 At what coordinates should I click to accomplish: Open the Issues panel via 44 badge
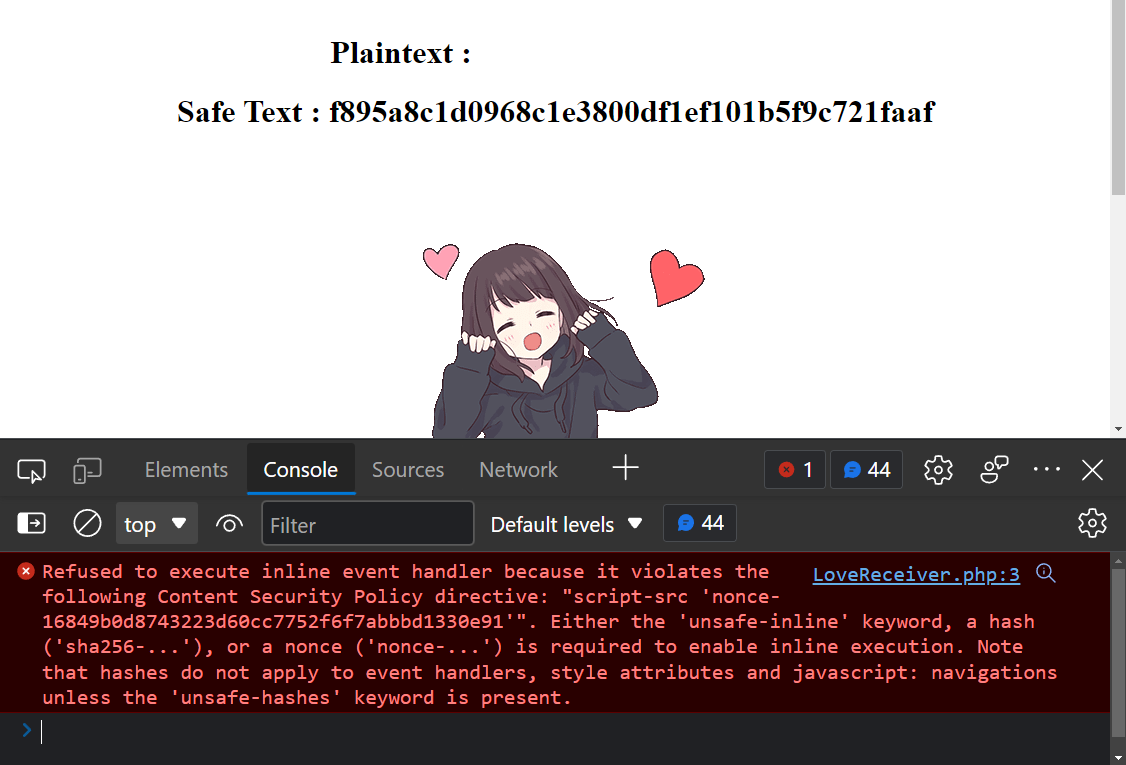click(x=866, y=469)
